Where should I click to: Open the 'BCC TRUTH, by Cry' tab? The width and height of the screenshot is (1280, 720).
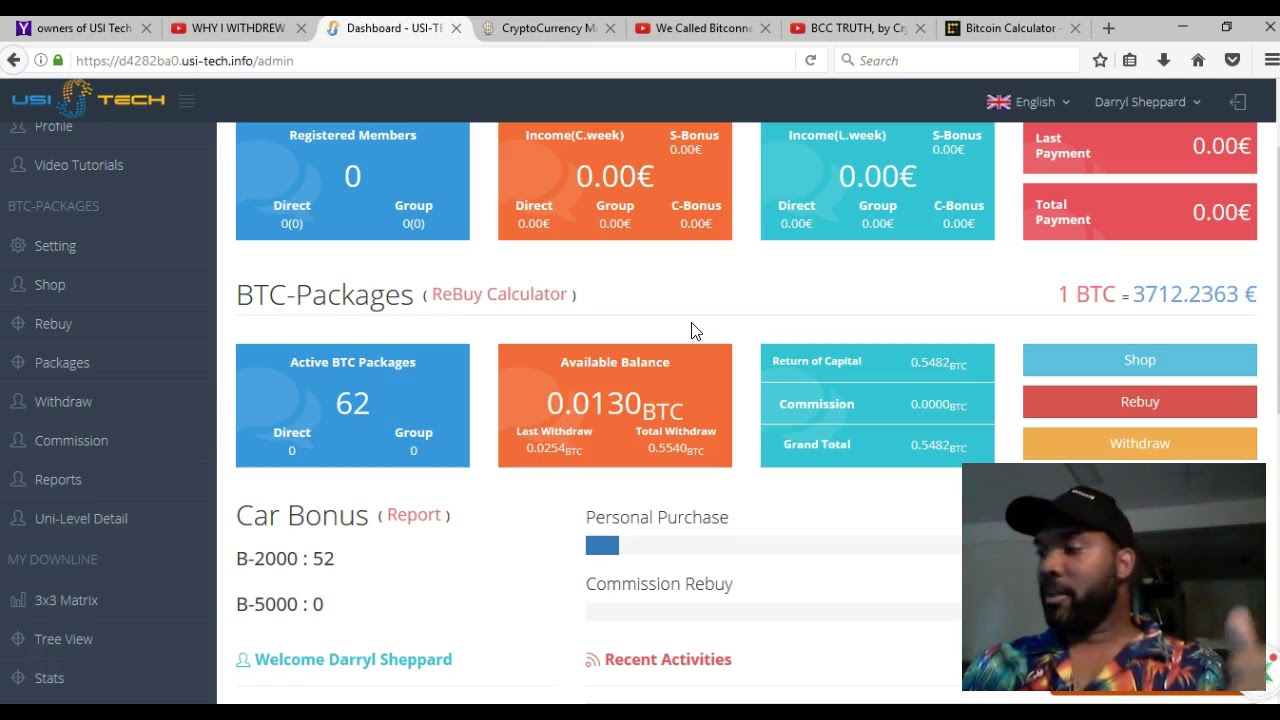[858, 28]
